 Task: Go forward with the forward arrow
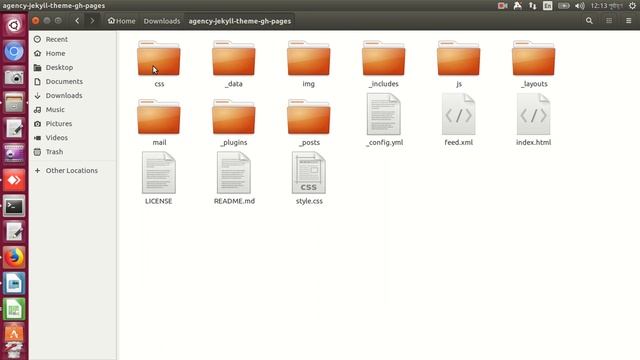point(92,20)
